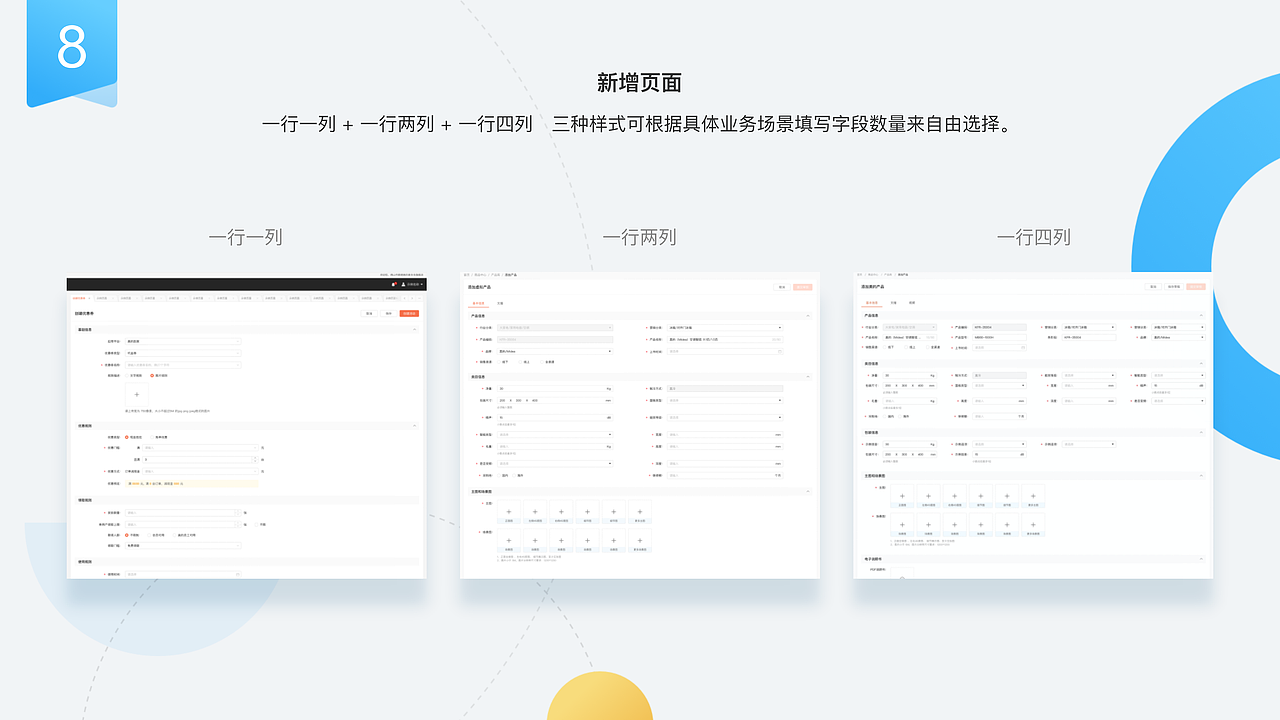Click the 上市时间 date picker icon
Image resolution: width=1280 pixels, height=720 pixels.
[x=779, y=350]
